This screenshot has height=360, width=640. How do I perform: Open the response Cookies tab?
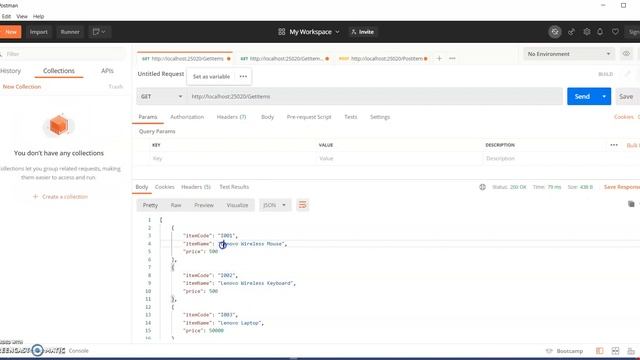tap(164, 187)
